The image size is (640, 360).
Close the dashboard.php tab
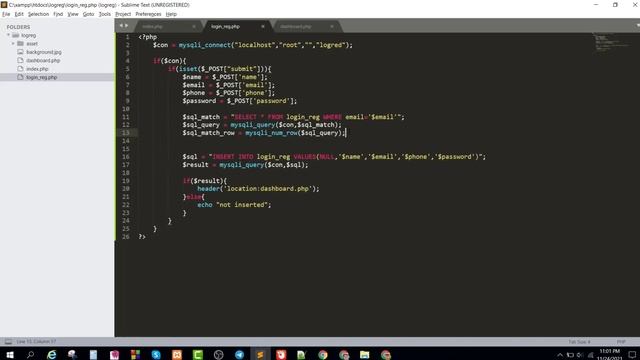pyautogui.click(x=332, y=27)
